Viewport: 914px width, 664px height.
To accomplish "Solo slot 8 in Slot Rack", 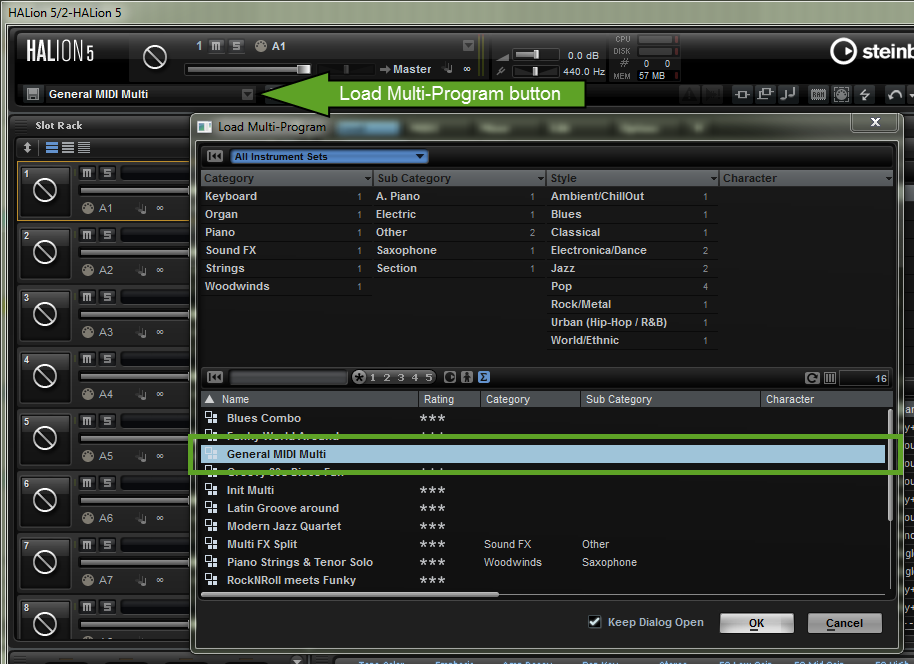I will tap(107, 607).
